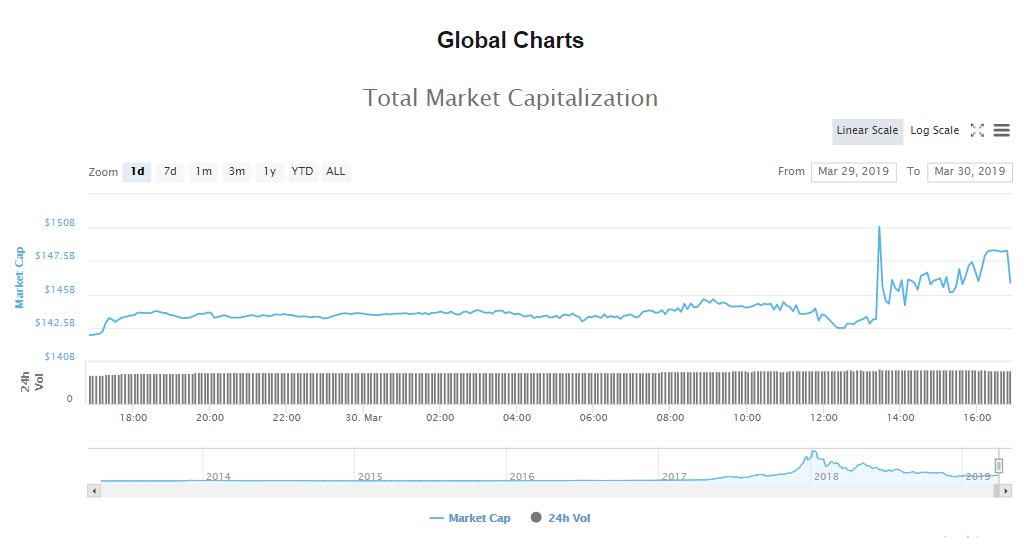Show ALL time range data
This screenshot has width=1030, height=538.
(336, 172)
